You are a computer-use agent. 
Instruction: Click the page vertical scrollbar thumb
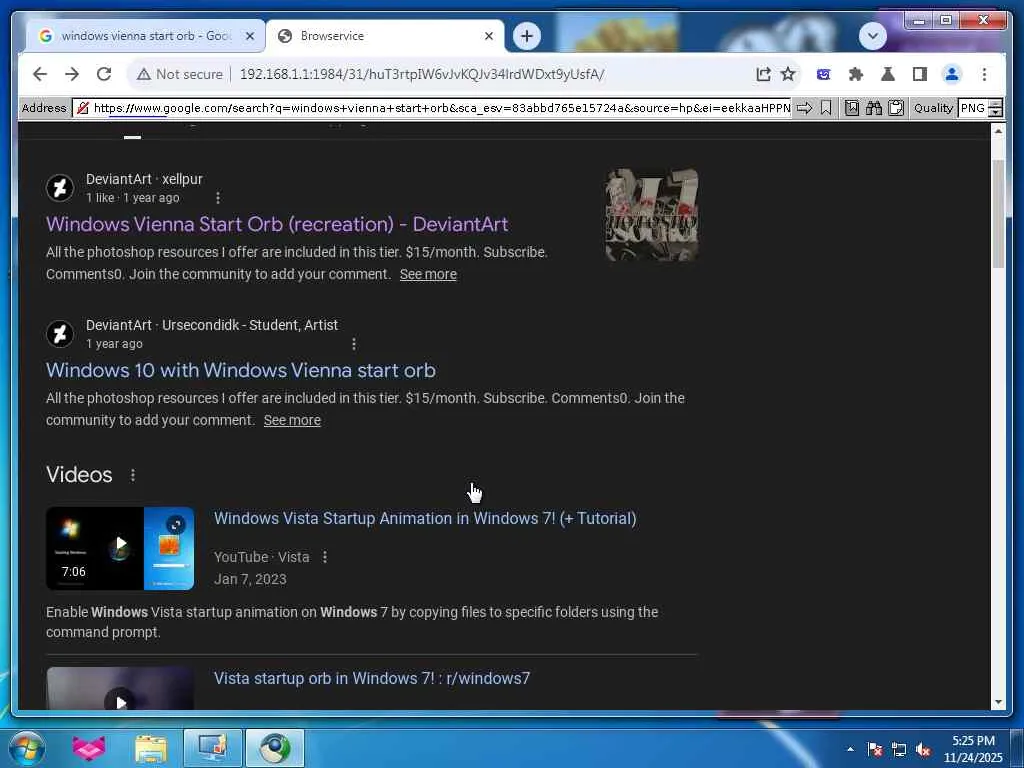pos(998,214)
